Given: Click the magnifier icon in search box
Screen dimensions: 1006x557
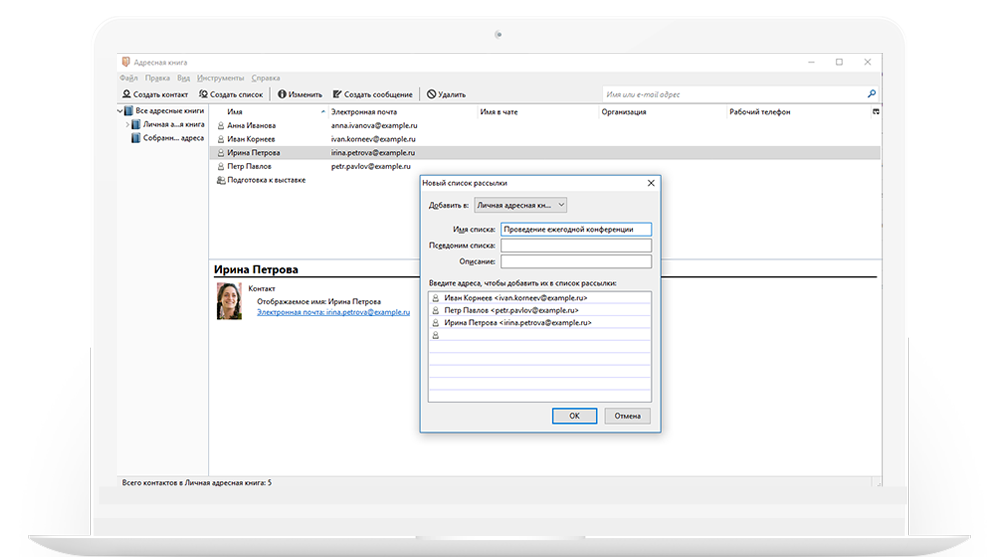Looking at the screenshot, I should (x=871, y=94).
